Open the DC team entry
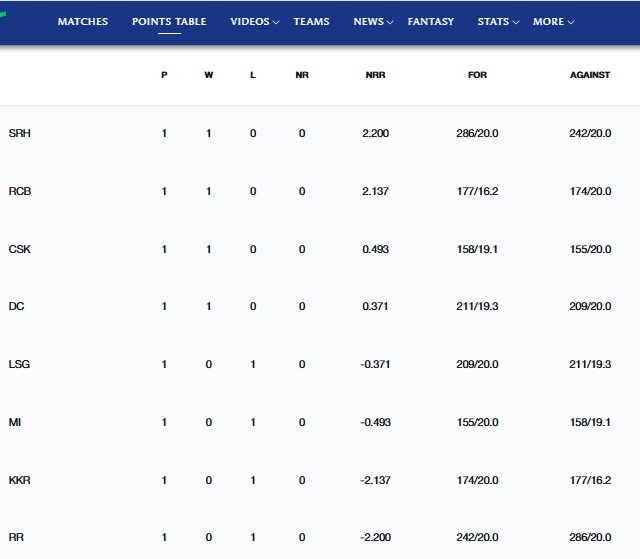This screenshot has width=640, height=559. click(x=16, y=306)
